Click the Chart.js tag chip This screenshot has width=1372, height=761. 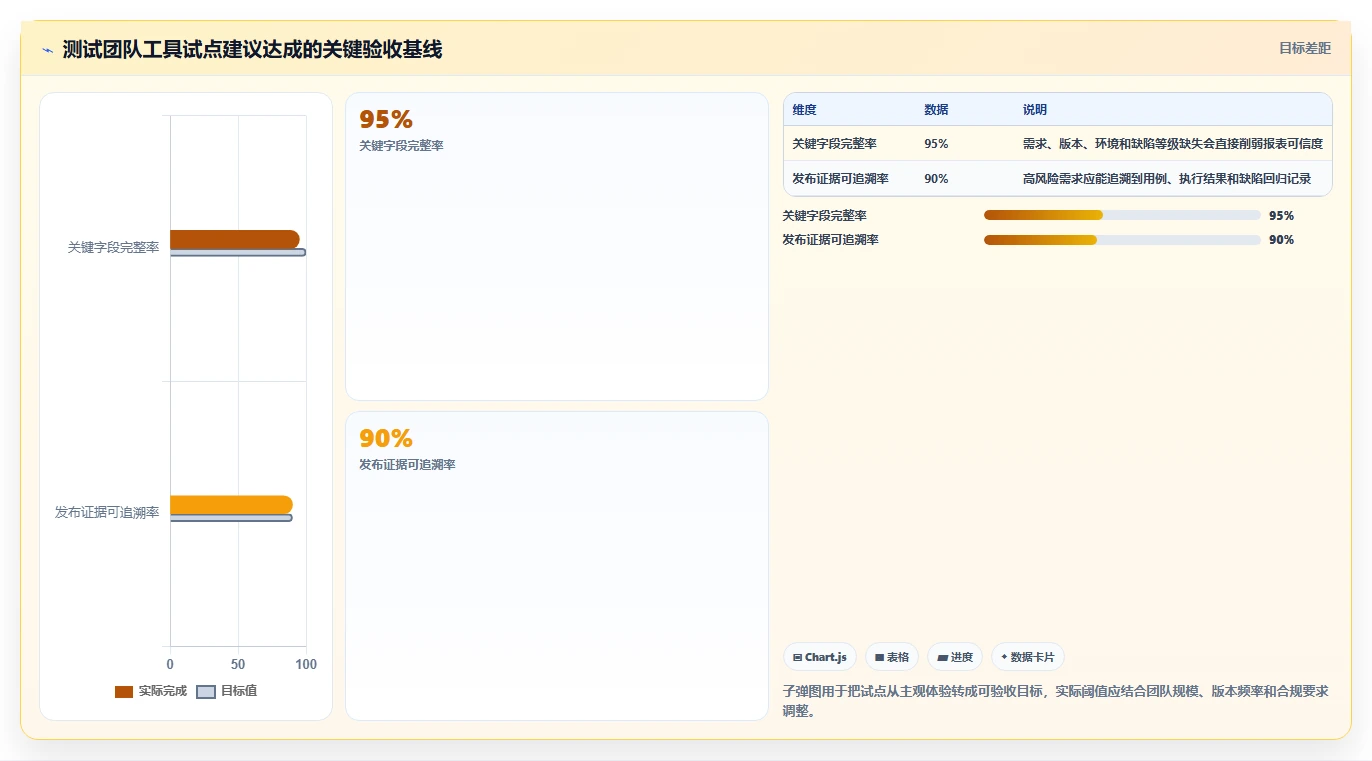pyautogui.click(x=820, y=657)
